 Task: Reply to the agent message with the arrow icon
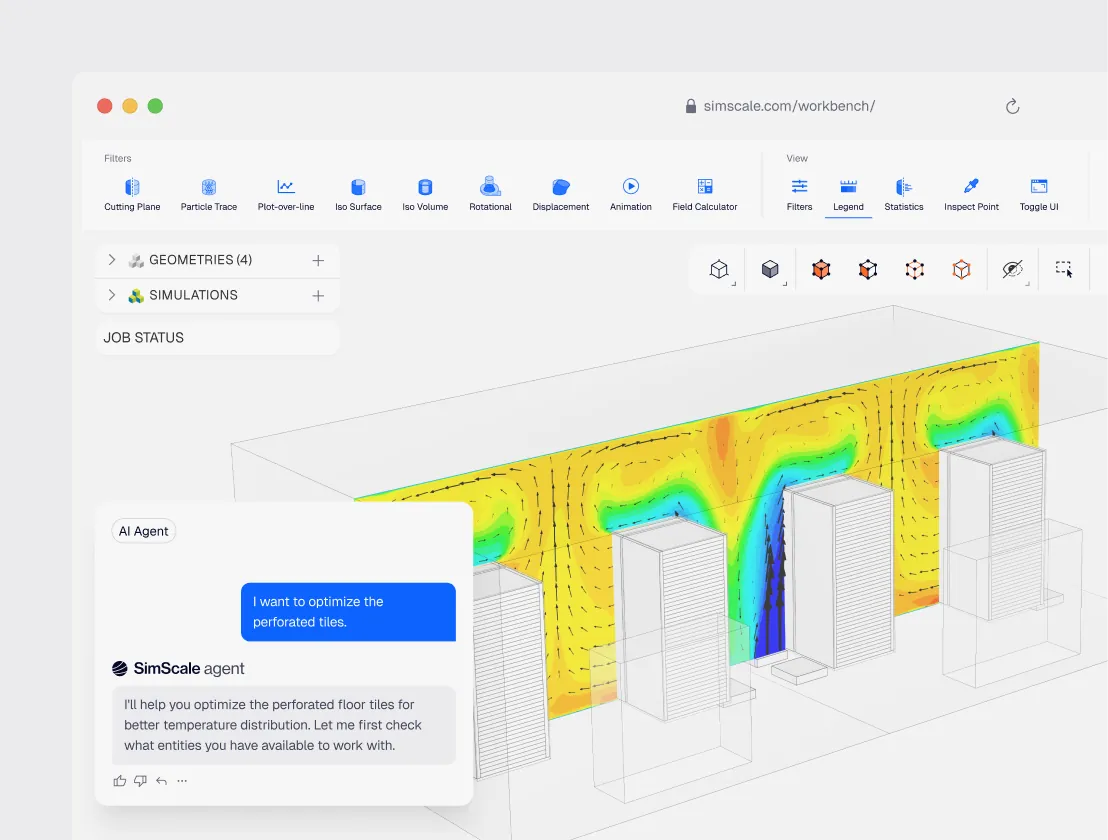[x=161, y=781]
